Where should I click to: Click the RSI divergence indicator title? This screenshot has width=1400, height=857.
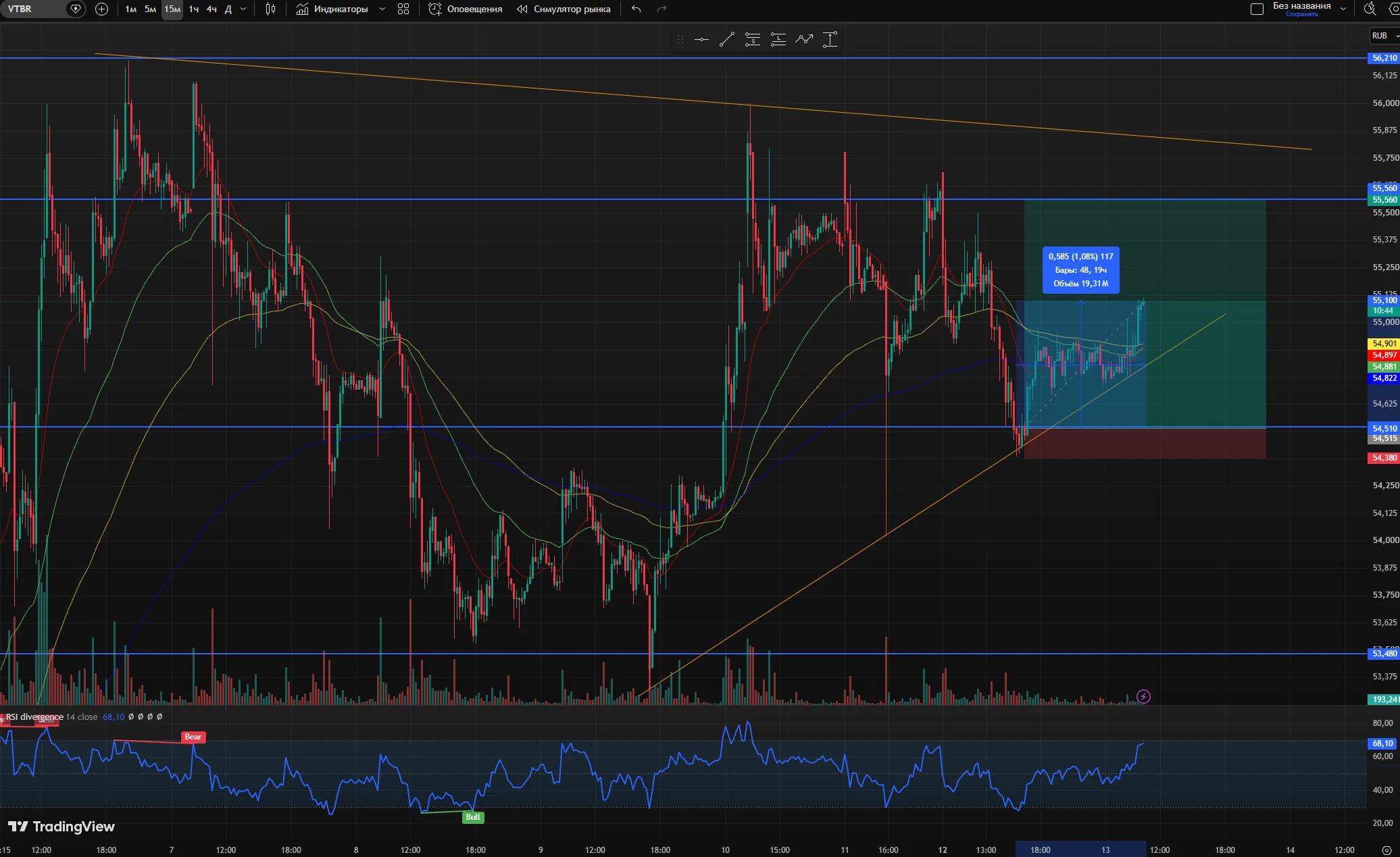34,717
